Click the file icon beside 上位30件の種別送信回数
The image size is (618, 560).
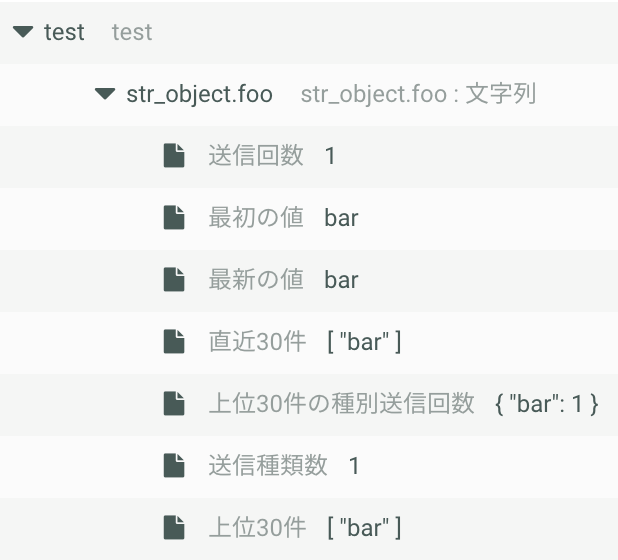point(174,404)
